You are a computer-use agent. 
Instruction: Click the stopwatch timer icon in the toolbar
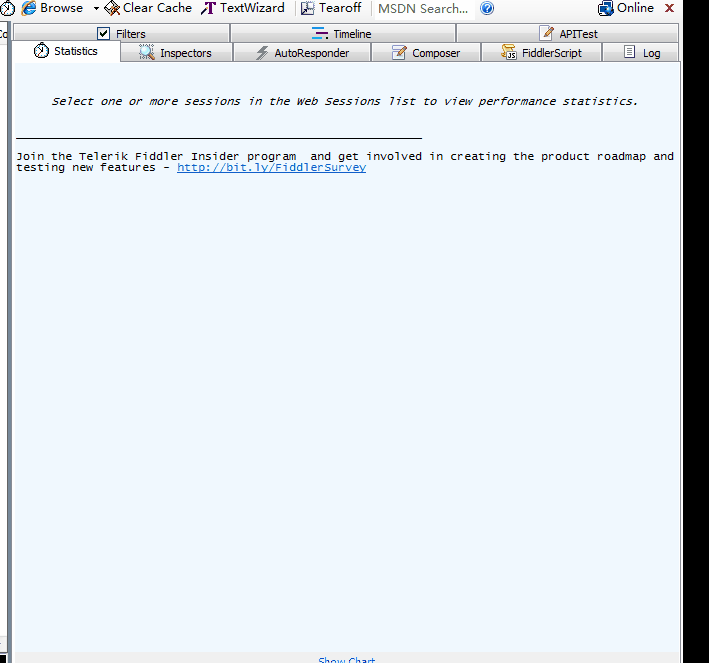click(x=7, y=8)
